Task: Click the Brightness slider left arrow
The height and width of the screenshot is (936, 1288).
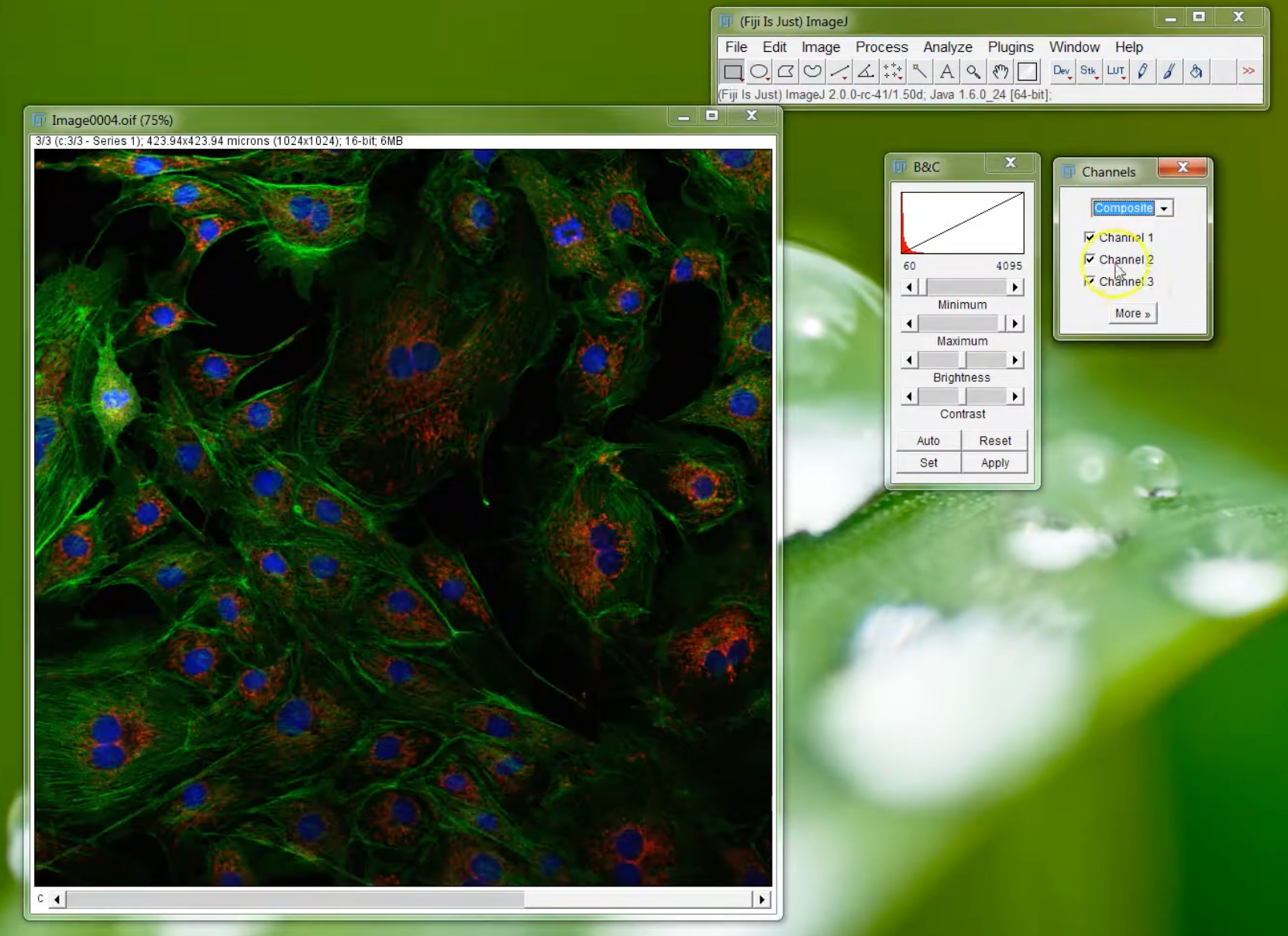Action: (910, 360)
